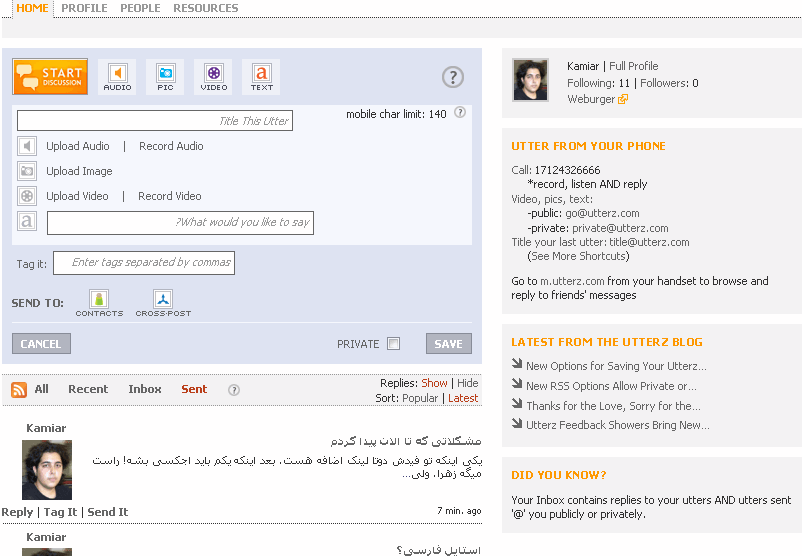Open the Weburger external link icon

(x=623, y=99)
